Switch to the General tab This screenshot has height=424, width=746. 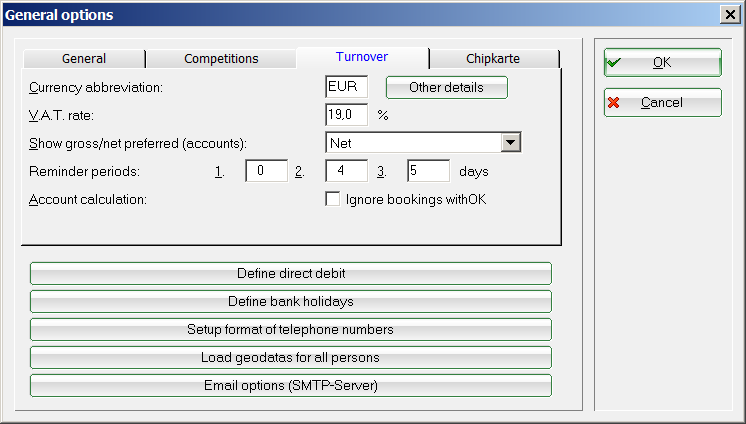(84, 59)
